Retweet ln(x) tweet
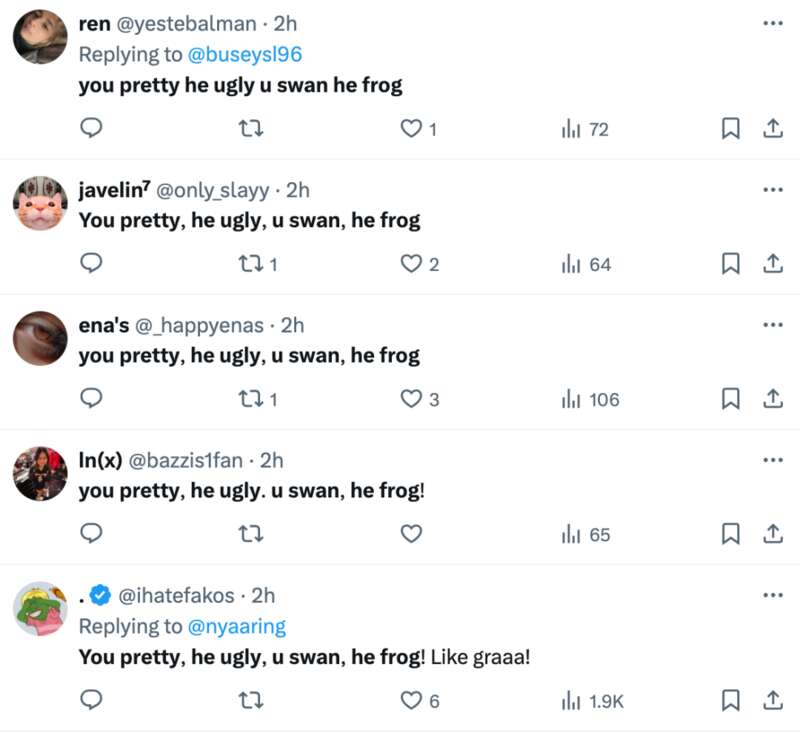Viewport: 800px width, 733px height. (251, 534)
